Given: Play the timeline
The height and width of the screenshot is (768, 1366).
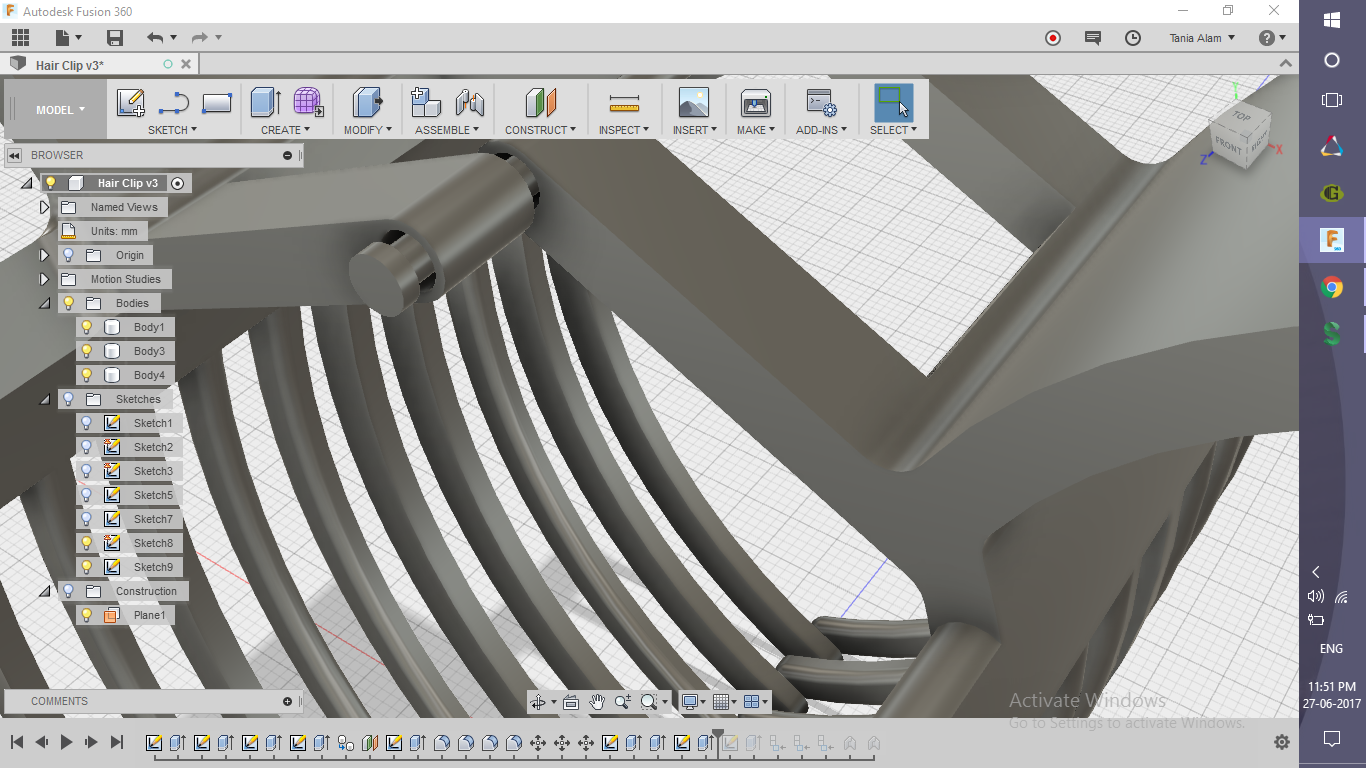Looking at the screenshot, I should [67, 742].
